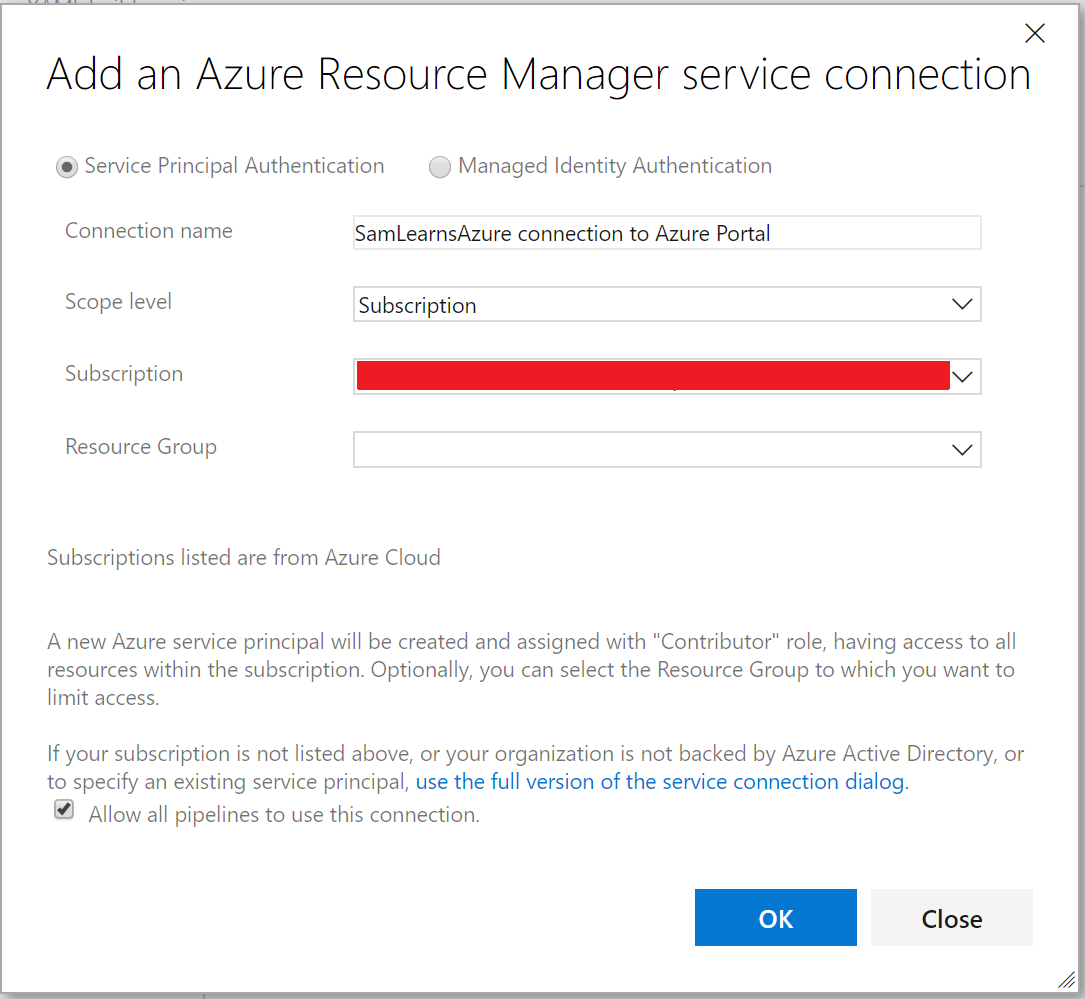Click the Contributor role description paragraph
The image size is (1085, 999).
pos(531,669)
